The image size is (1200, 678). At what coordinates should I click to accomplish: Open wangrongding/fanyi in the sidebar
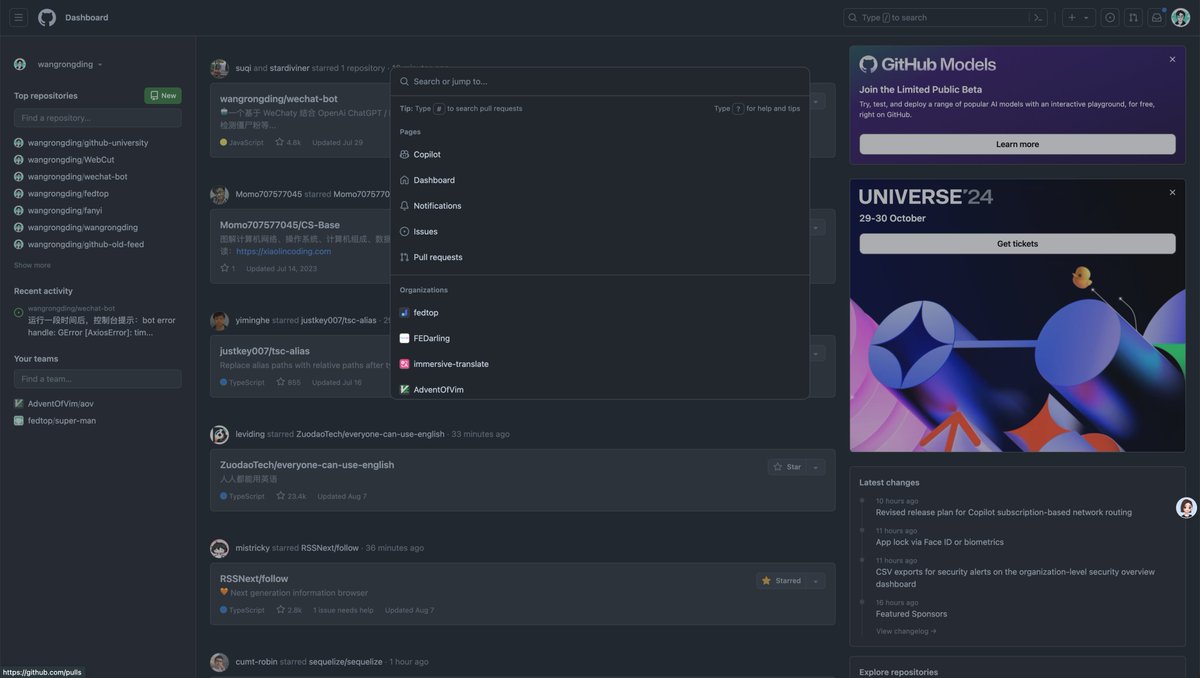tap(65, 211)
